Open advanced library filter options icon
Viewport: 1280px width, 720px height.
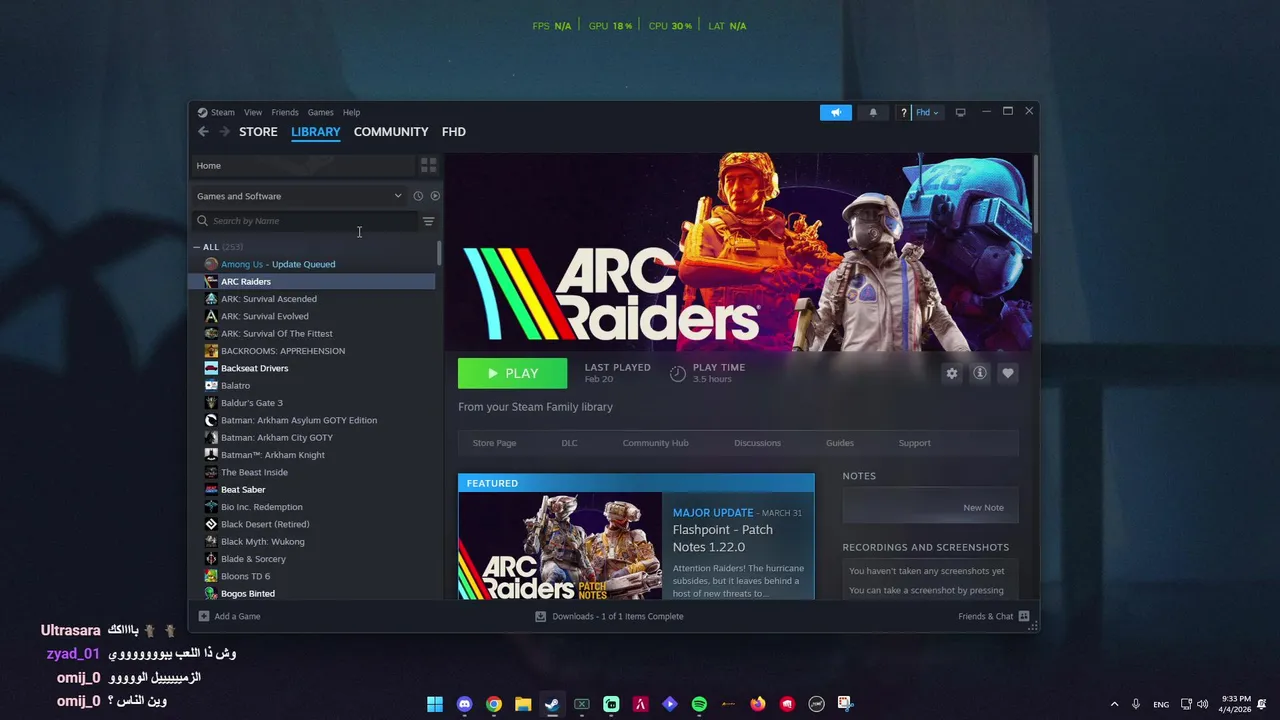point(428,221)
